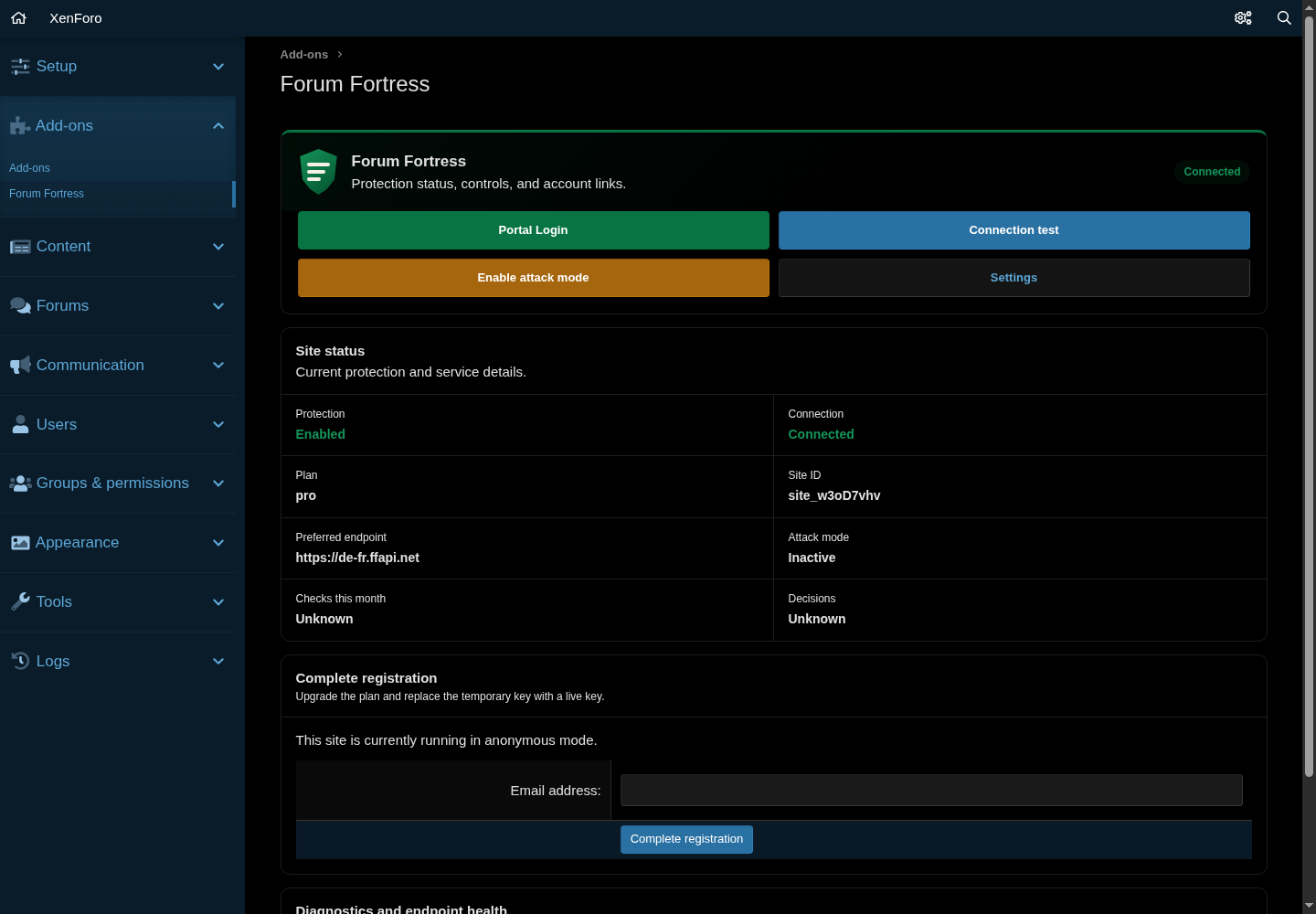Focus the Email address input field
Viewport: 1316px width, 914px height.
point(931,791)
